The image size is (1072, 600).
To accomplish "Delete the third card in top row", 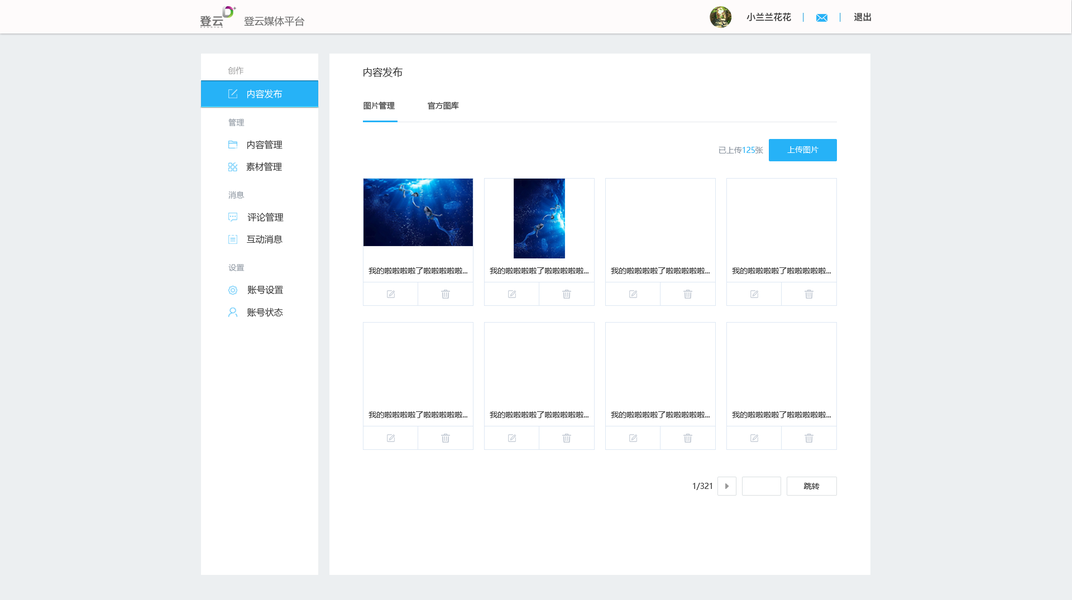I will 688,294.
